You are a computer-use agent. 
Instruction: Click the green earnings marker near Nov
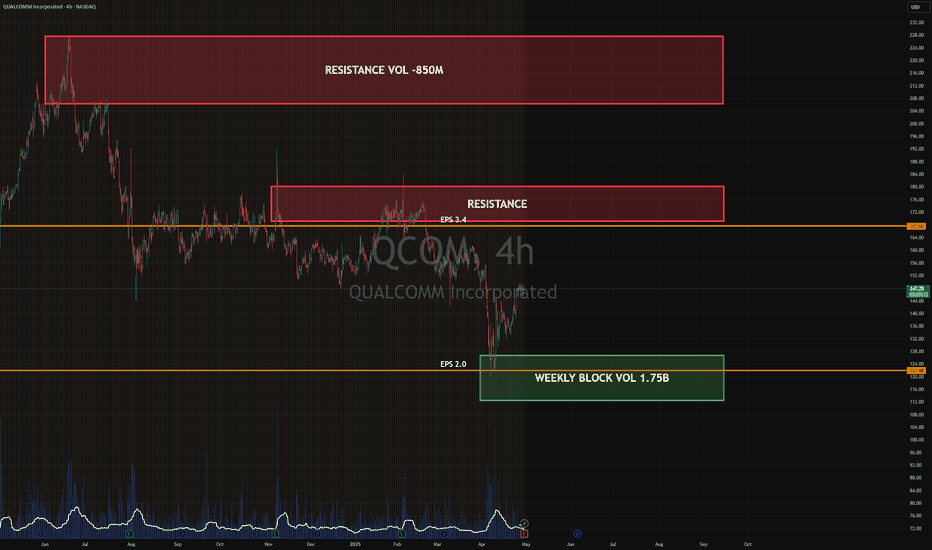click(x=275, y=534)
